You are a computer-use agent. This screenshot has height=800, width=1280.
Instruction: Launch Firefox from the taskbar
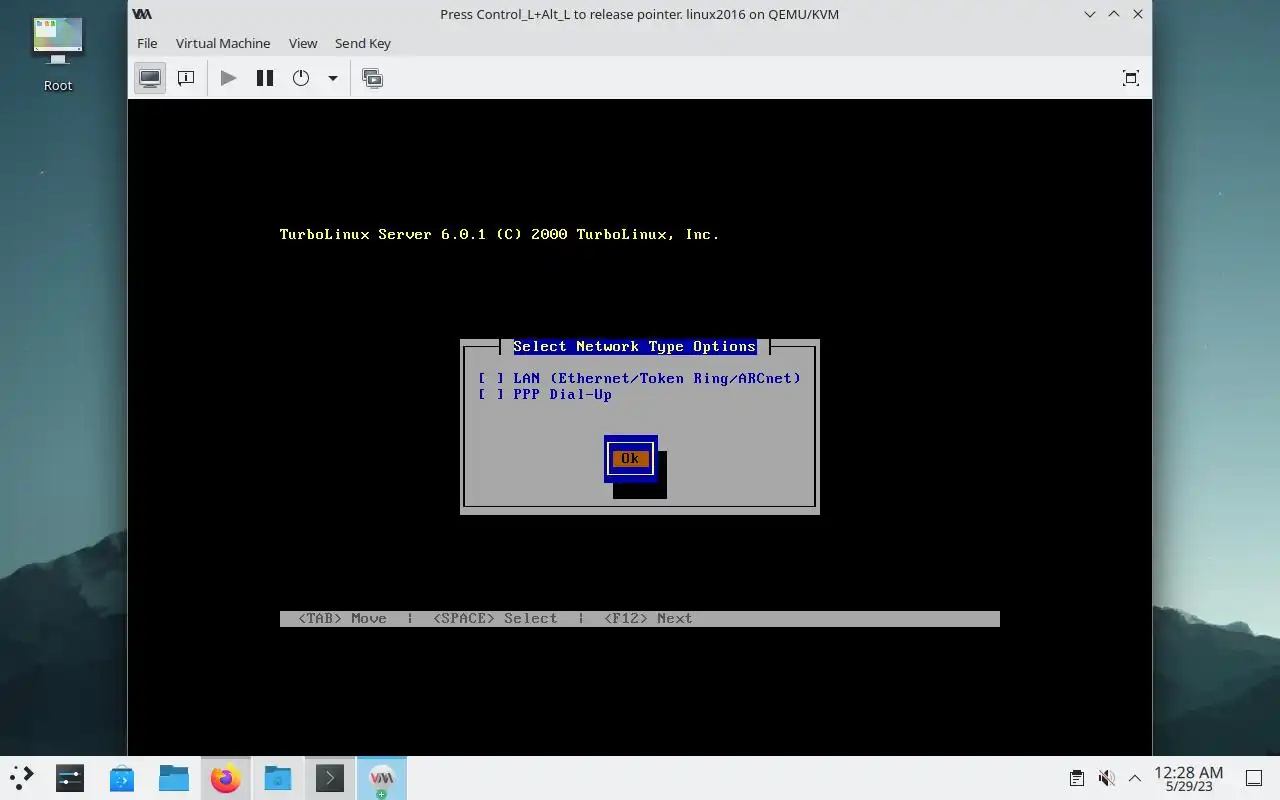[226, 778]
